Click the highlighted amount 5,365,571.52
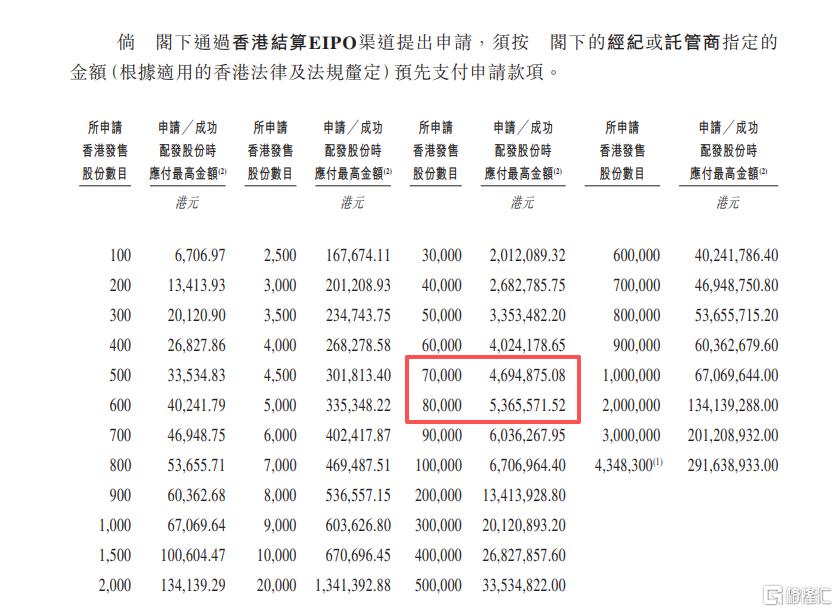The image size is (838, 612). 527,405
